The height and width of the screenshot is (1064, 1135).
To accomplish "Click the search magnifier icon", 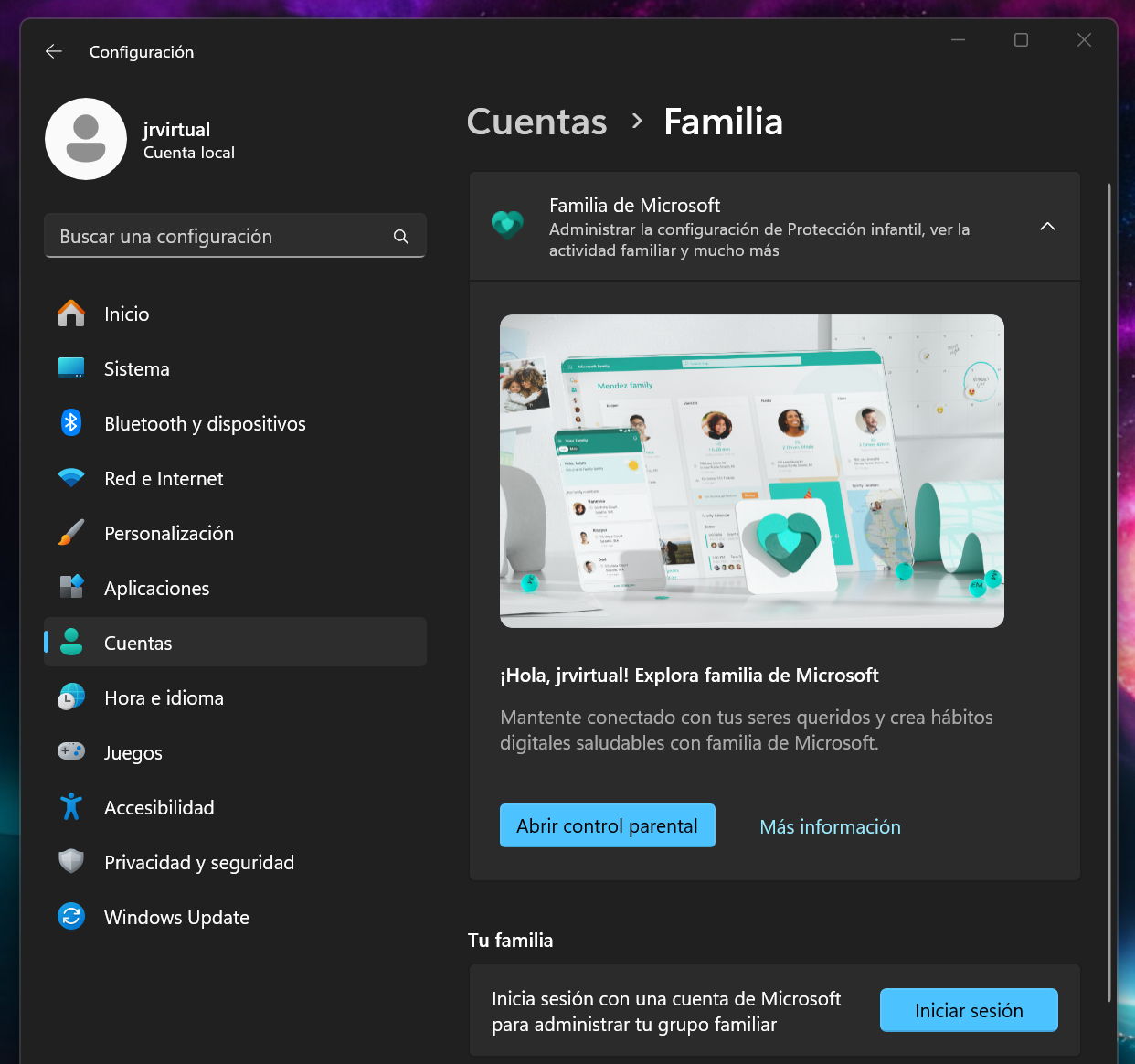I will 400,237.
